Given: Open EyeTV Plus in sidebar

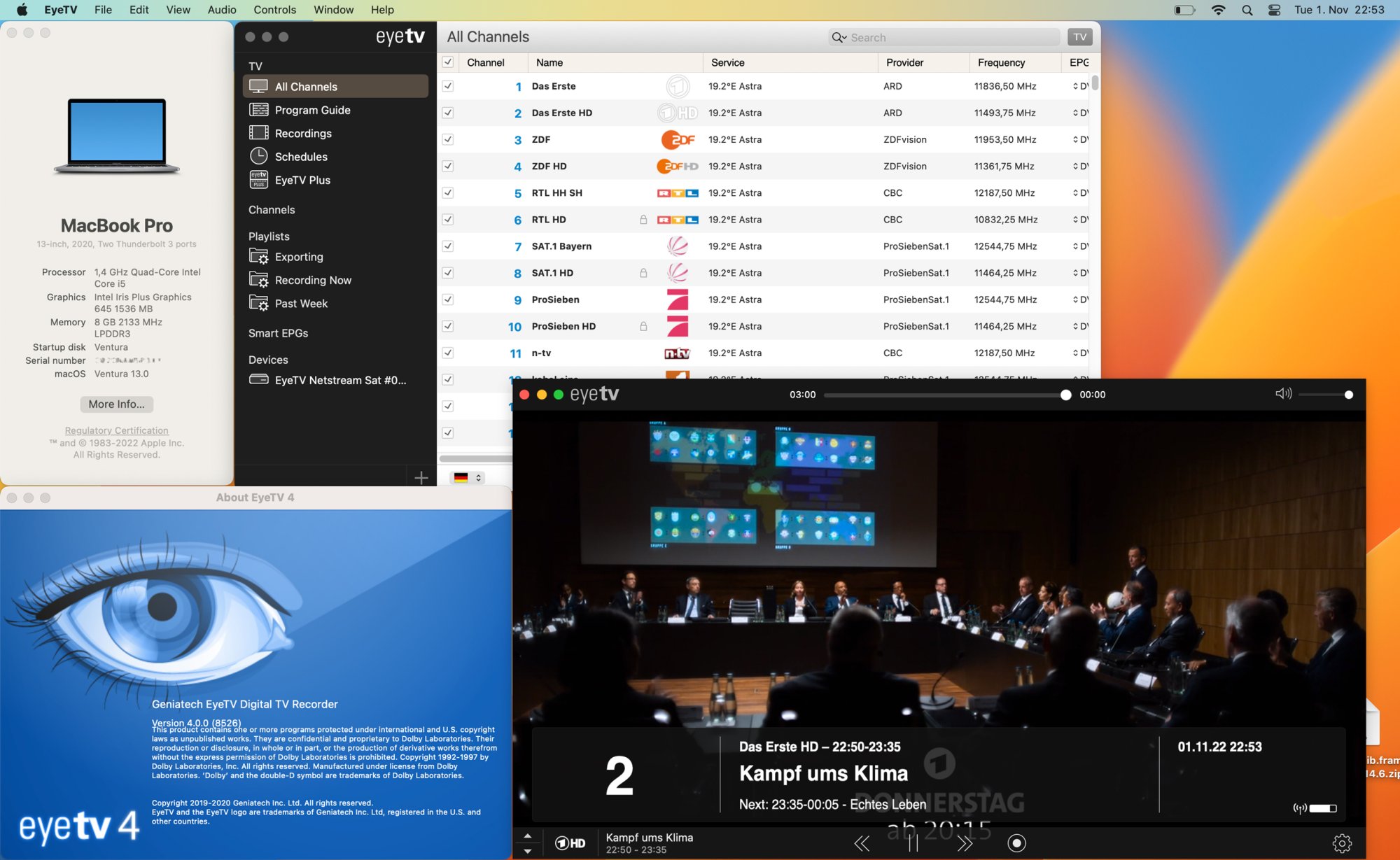Looking at the screenshot, I should [x=302, y=180].
